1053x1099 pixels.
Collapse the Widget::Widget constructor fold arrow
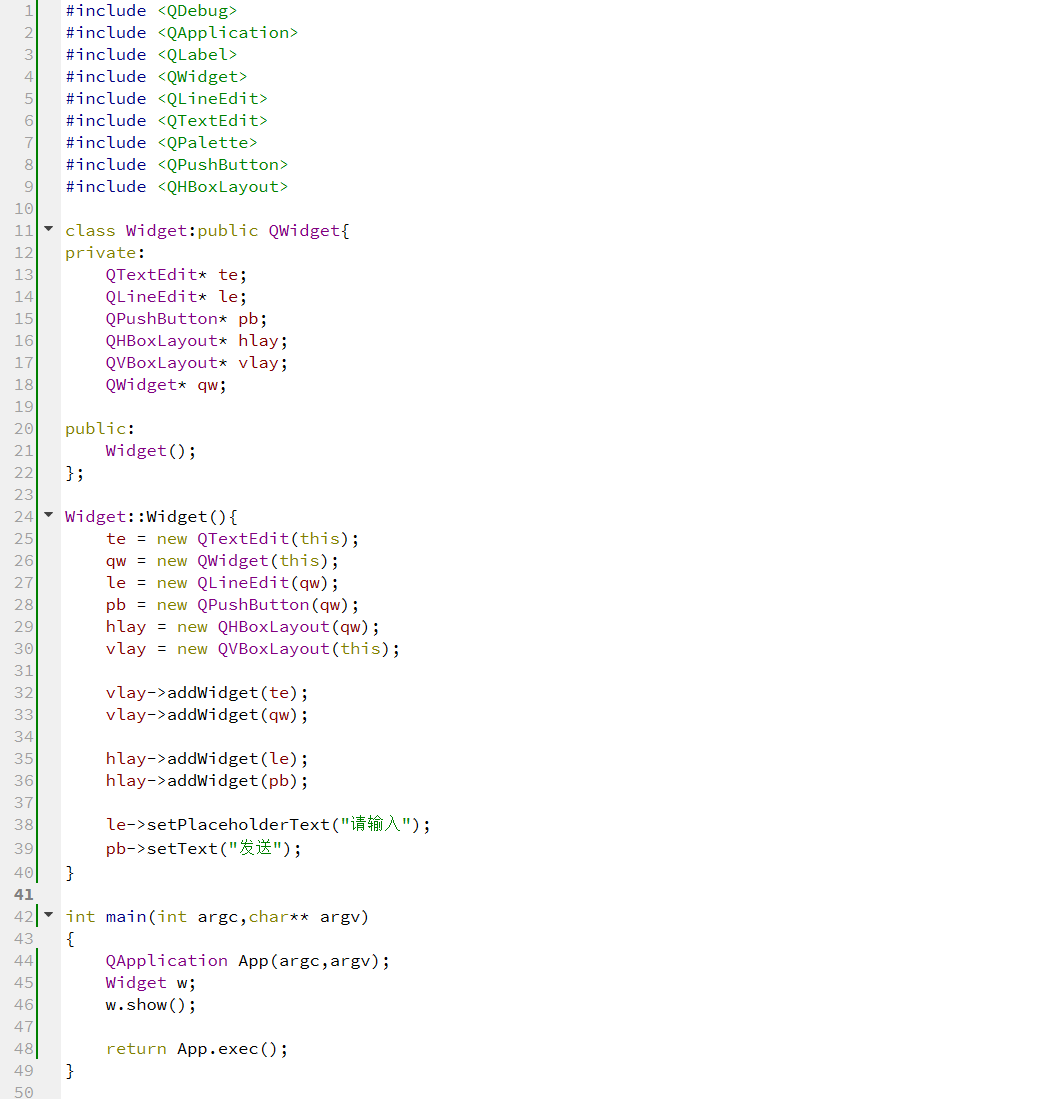(48, 514)
